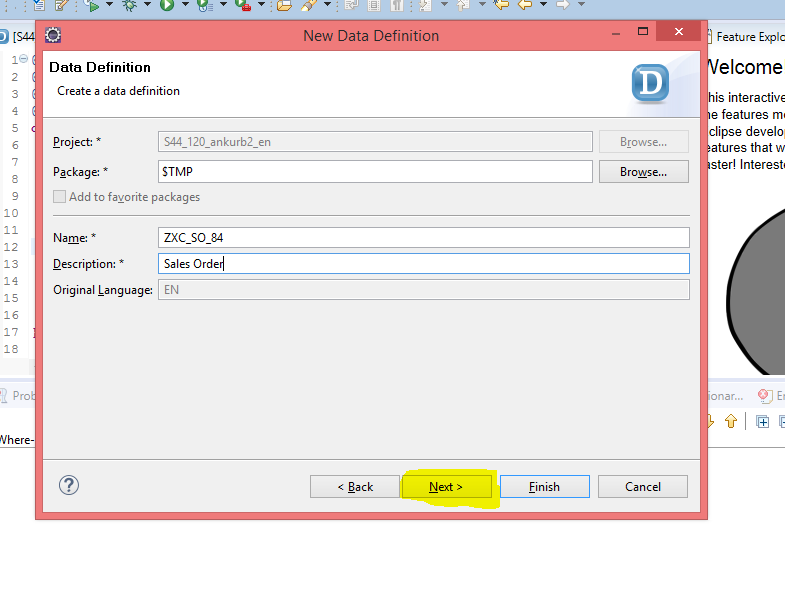Image resolution: width=785 pixels, height=597 pixels.
Task: Go to previous page with Back button
Action: [355, 487]
